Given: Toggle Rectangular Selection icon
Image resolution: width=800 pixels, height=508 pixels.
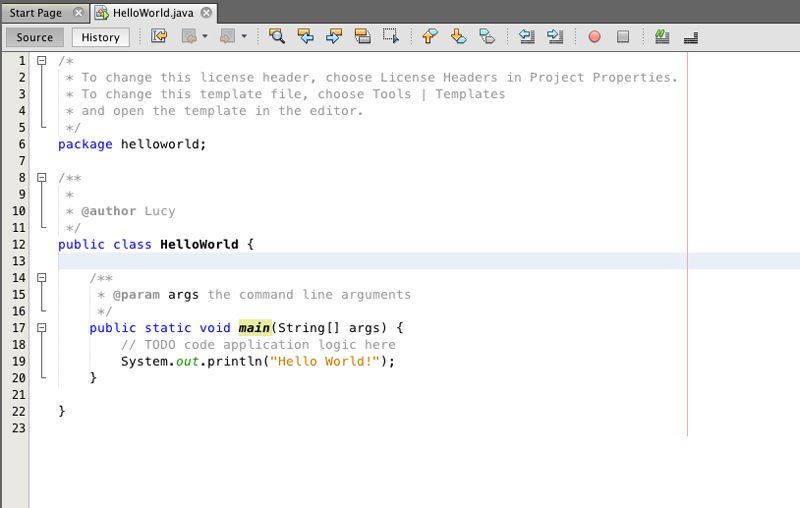Looking at the screenshot, I should coord(391,36).
